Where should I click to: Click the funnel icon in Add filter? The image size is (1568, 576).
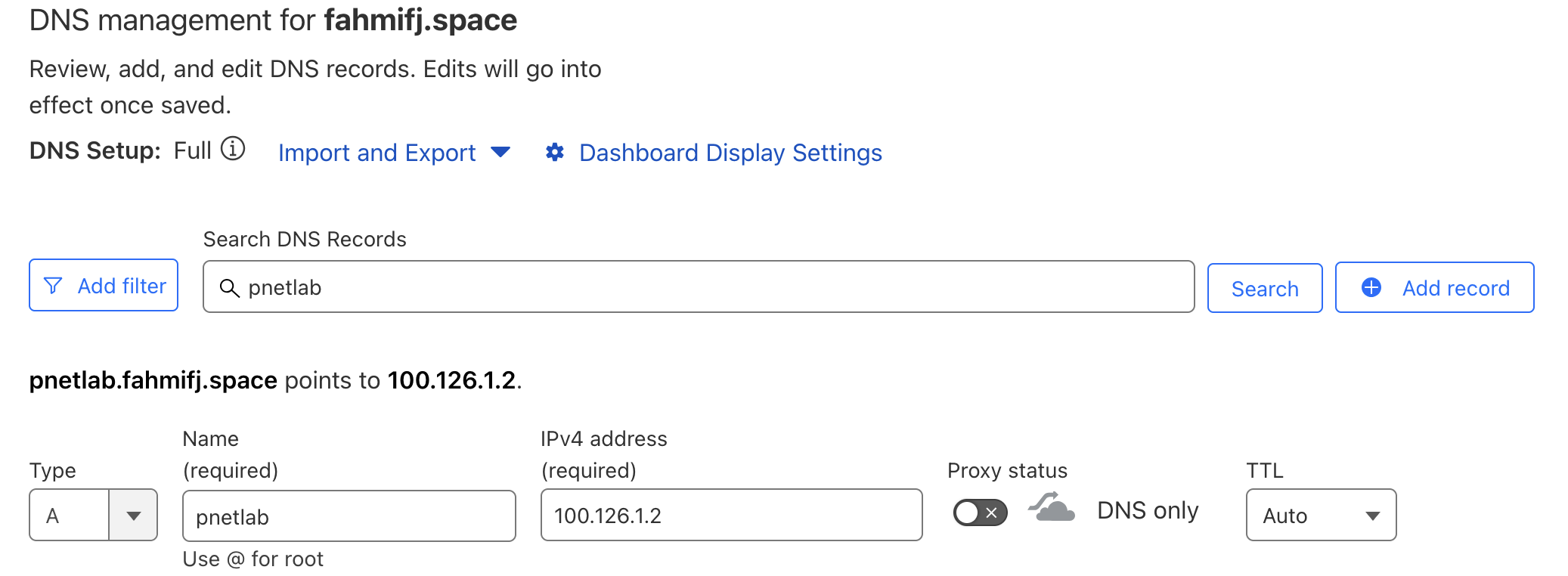click(x=53, y=286)
